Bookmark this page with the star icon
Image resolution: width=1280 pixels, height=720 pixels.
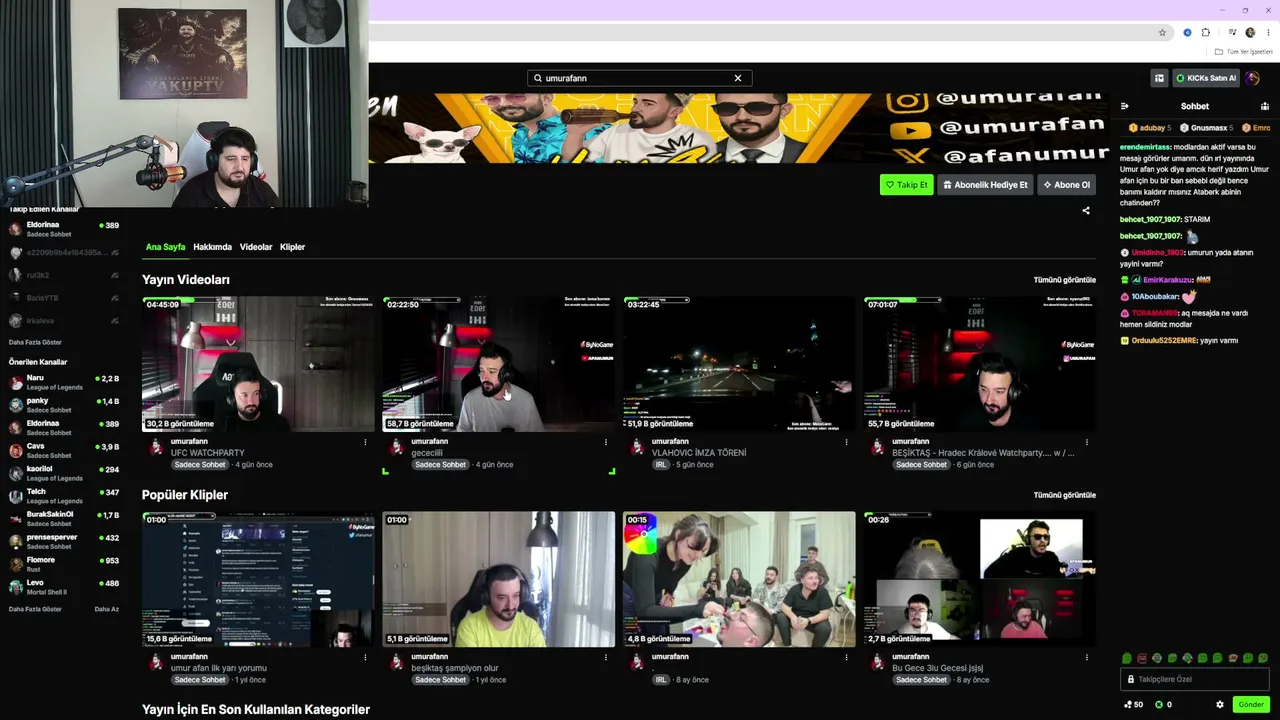click(x=1162, y=32)
